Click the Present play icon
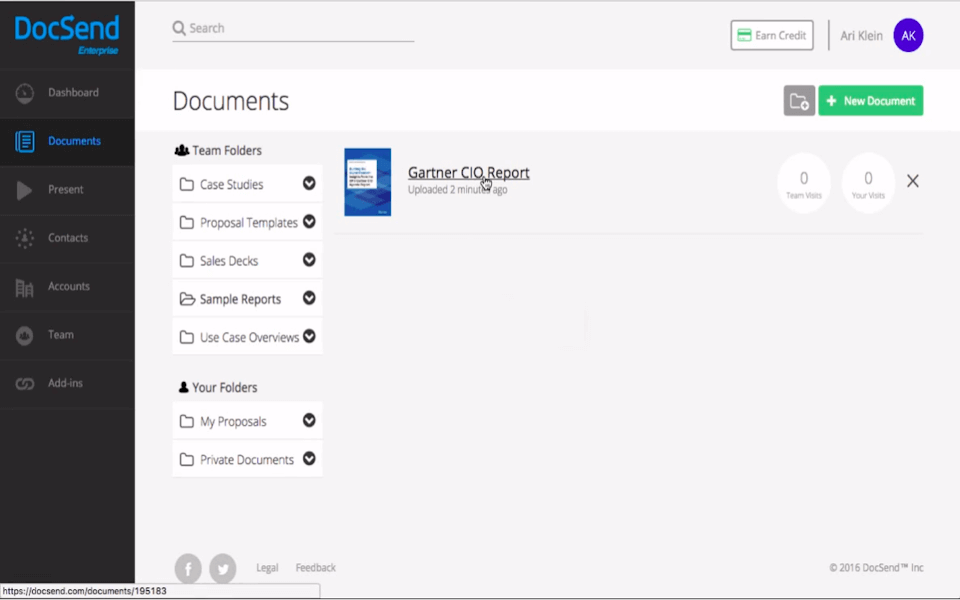Image resolution: width=960 pixels, height=600 pixels. (24, 190)
